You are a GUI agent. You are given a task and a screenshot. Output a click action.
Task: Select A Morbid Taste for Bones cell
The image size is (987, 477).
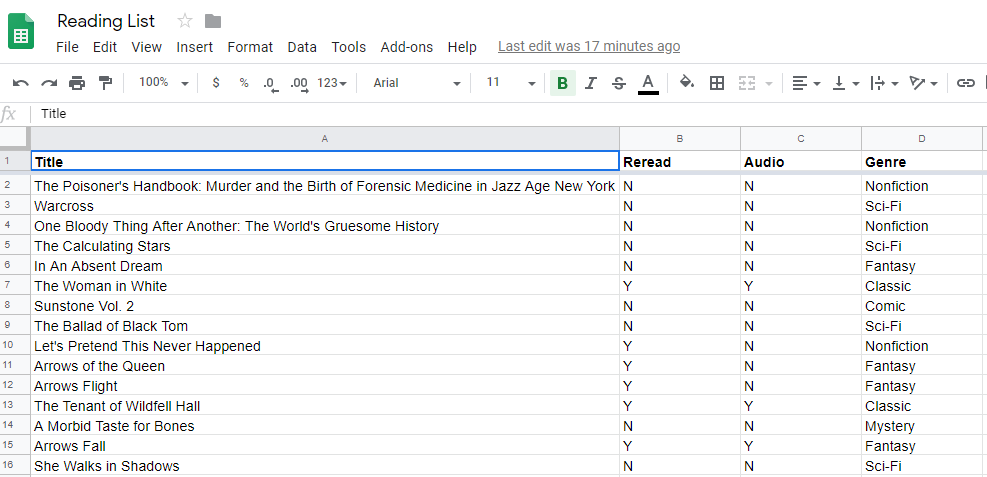pos(325,426)
